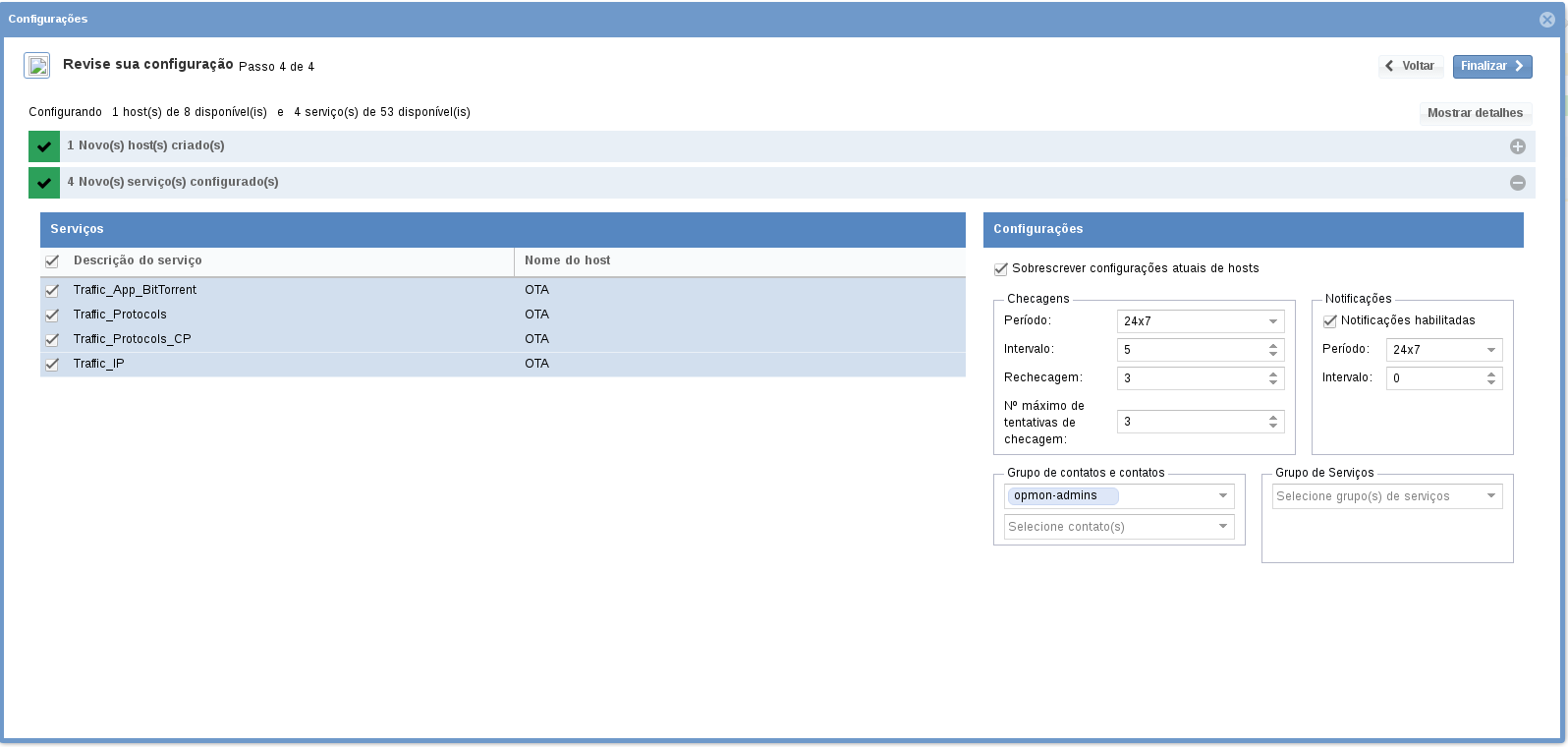Click the Checagens Intervalo value field
The image size is (1568, 747).
point(1191,350)
